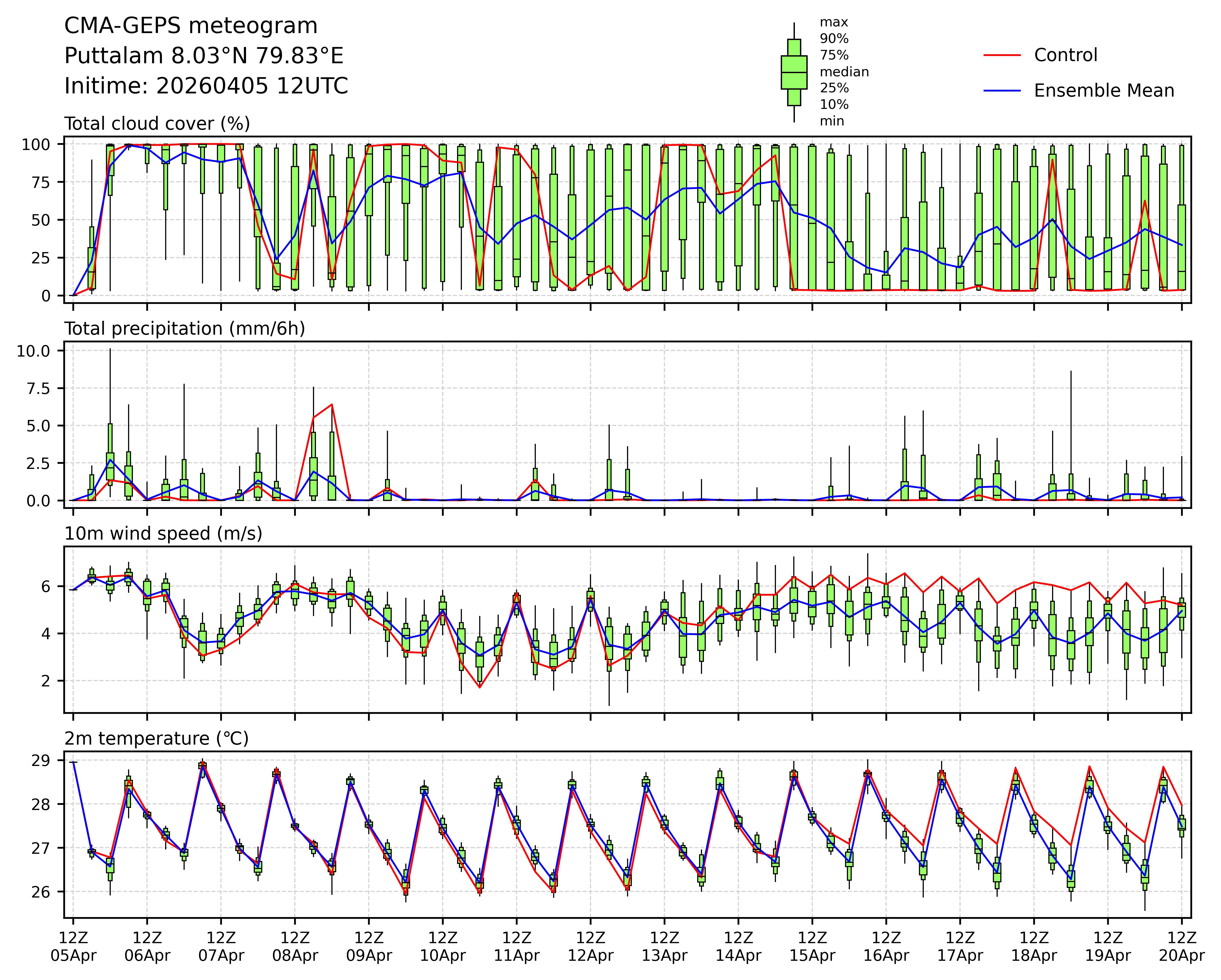
Task: Click the 10m wind speed (m/s) panel title
Action: [x=163, y=534]
